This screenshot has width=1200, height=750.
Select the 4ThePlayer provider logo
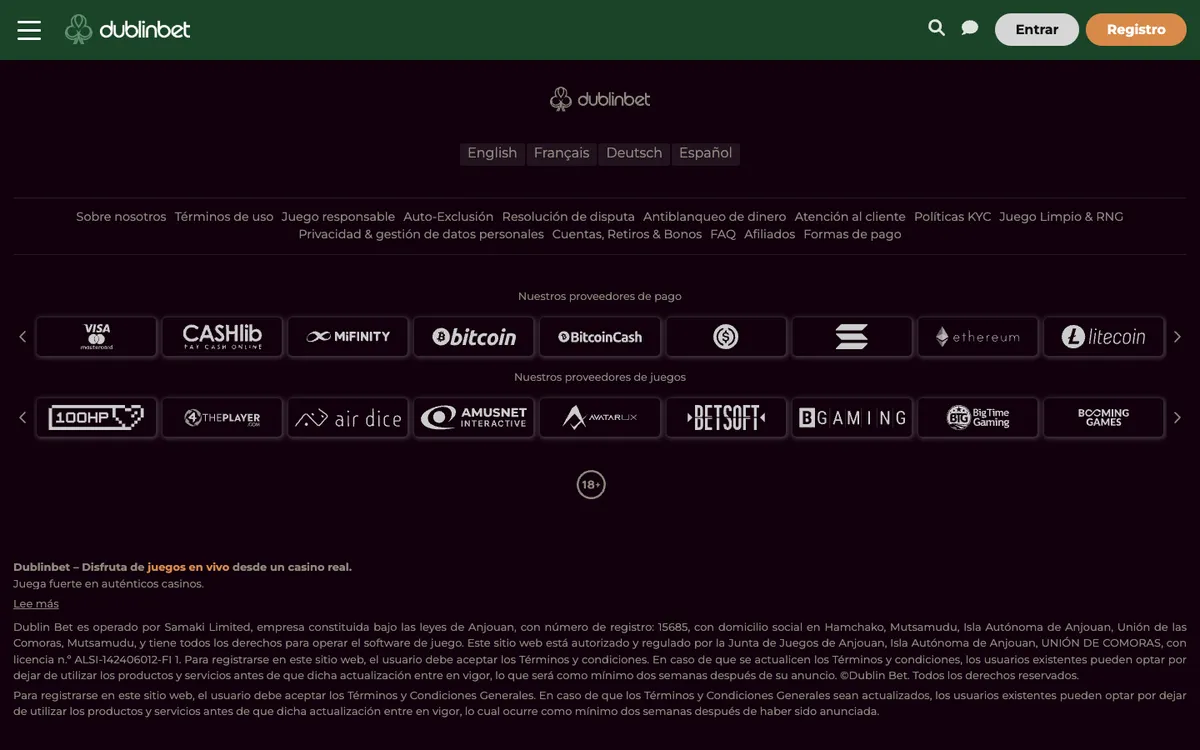click(x=222, y=418)
